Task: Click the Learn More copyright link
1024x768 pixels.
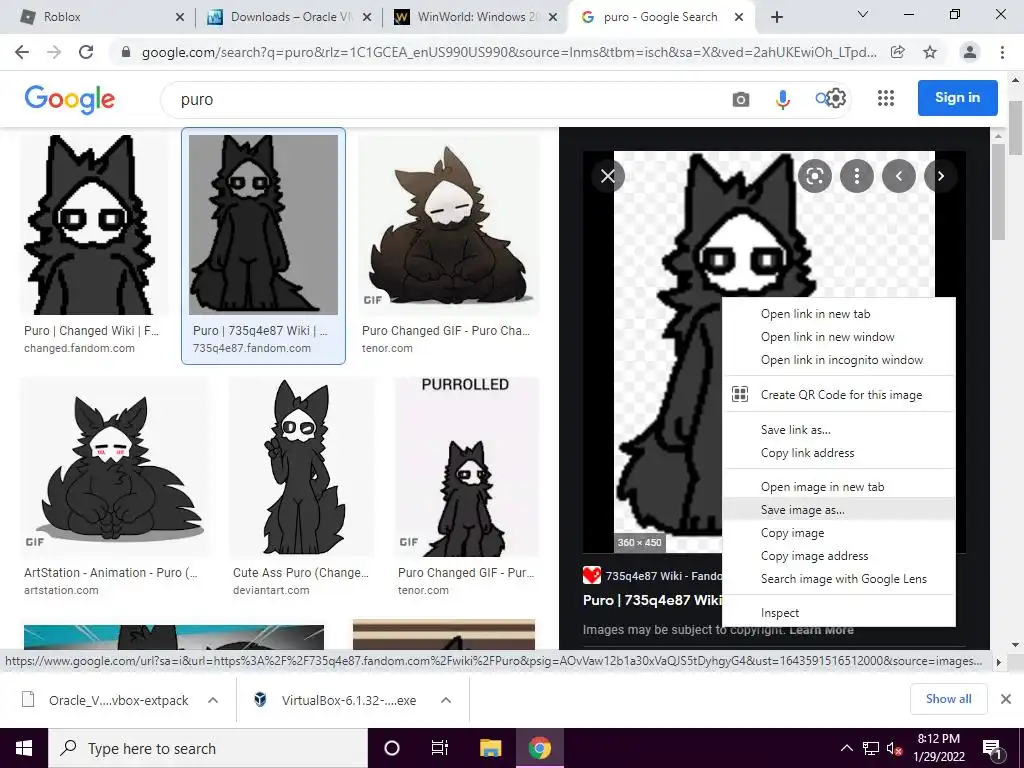Action: pos(821,630)
